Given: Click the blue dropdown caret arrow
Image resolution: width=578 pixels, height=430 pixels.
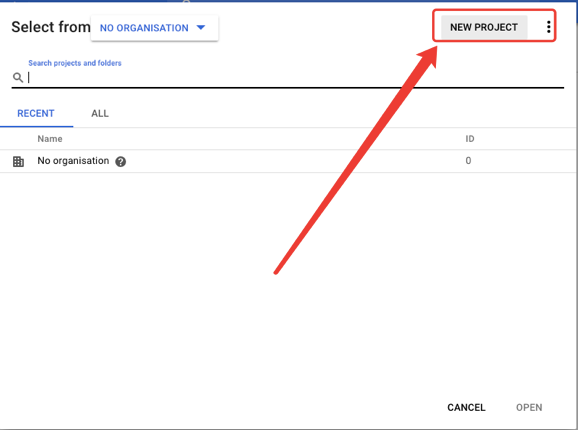Looking at the screenshot, I should point(201,27).
